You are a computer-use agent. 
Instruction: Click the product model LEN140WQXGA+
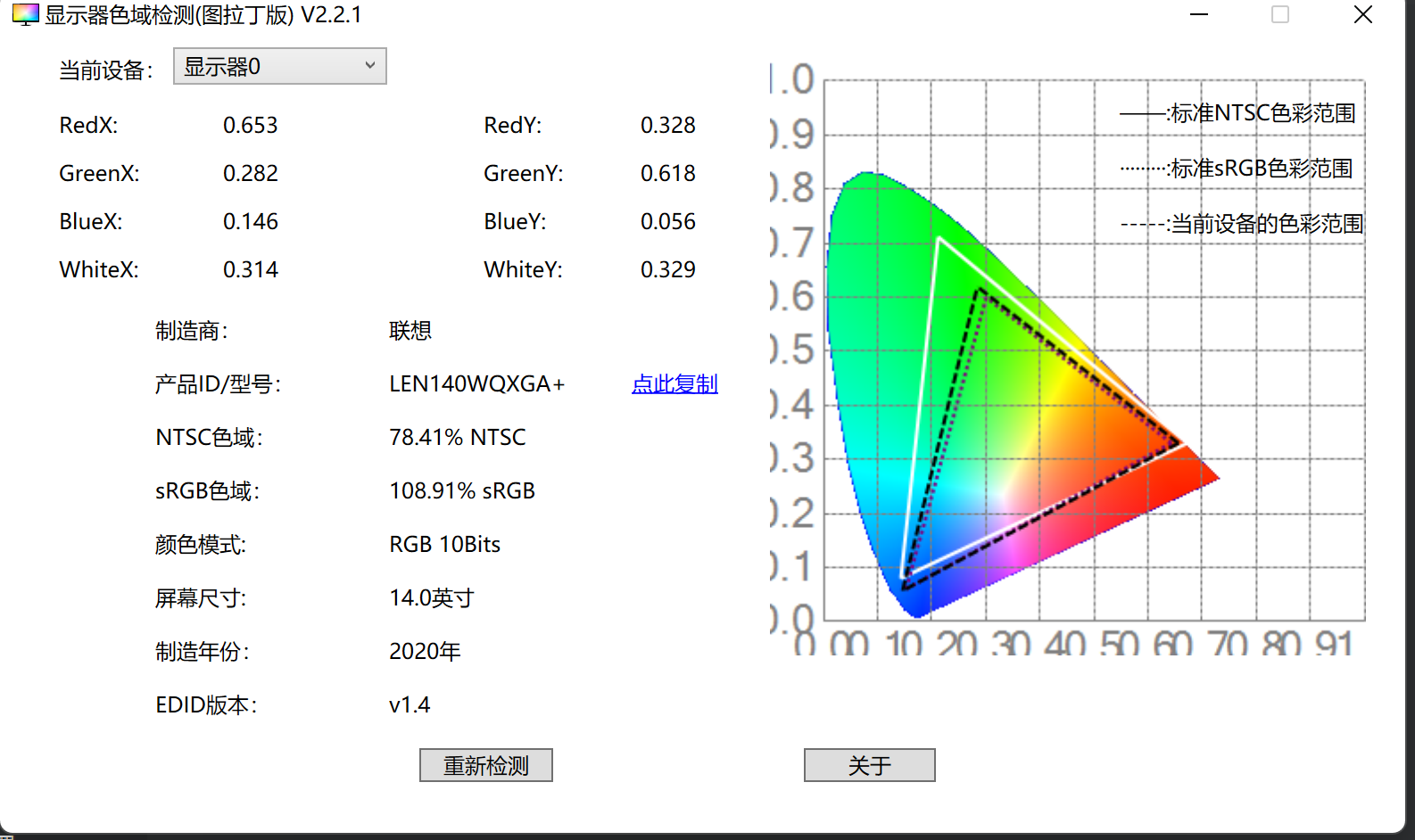[477, 384]
